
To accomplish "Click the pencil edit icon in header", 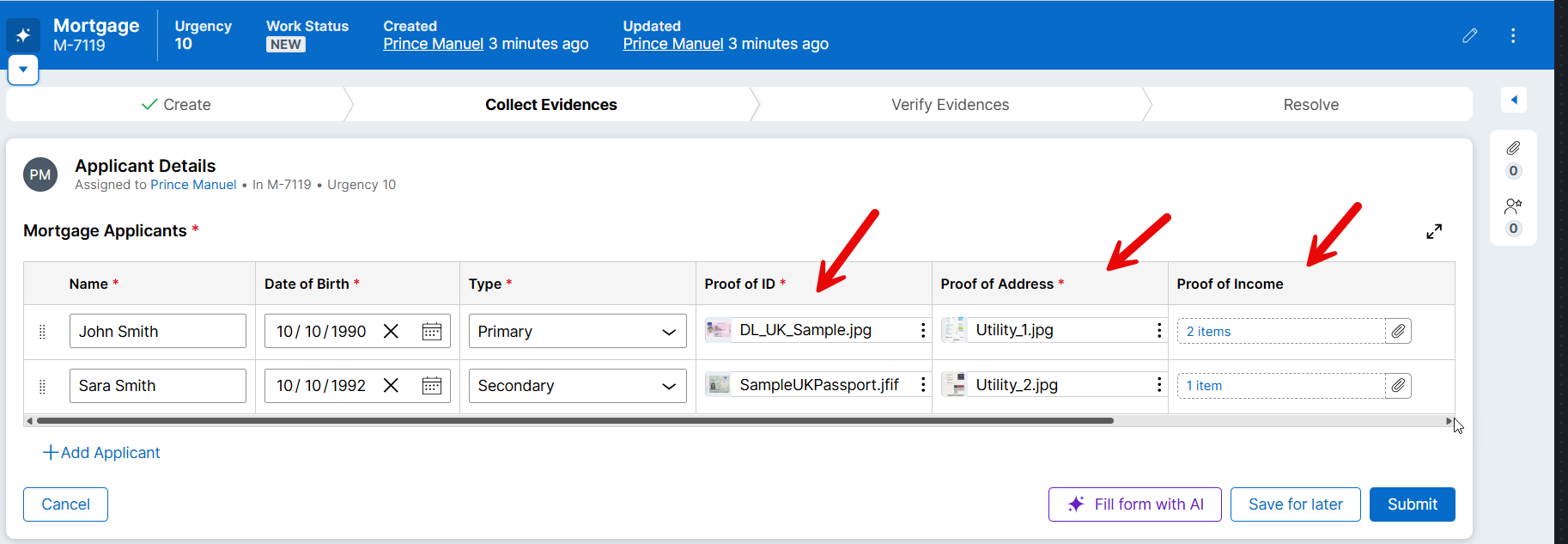I will (x=1469, y=35).
